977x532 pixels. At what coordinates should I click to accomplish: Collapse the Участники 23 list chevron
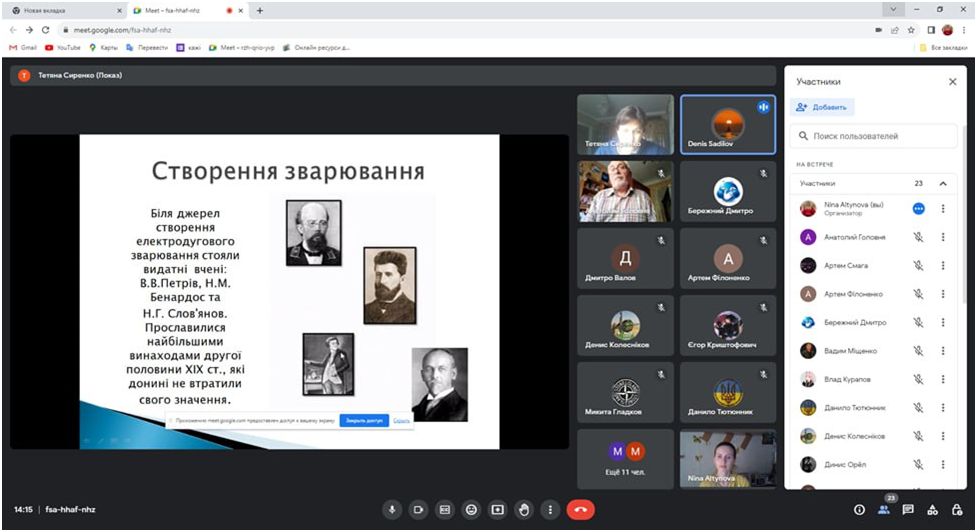943,183
